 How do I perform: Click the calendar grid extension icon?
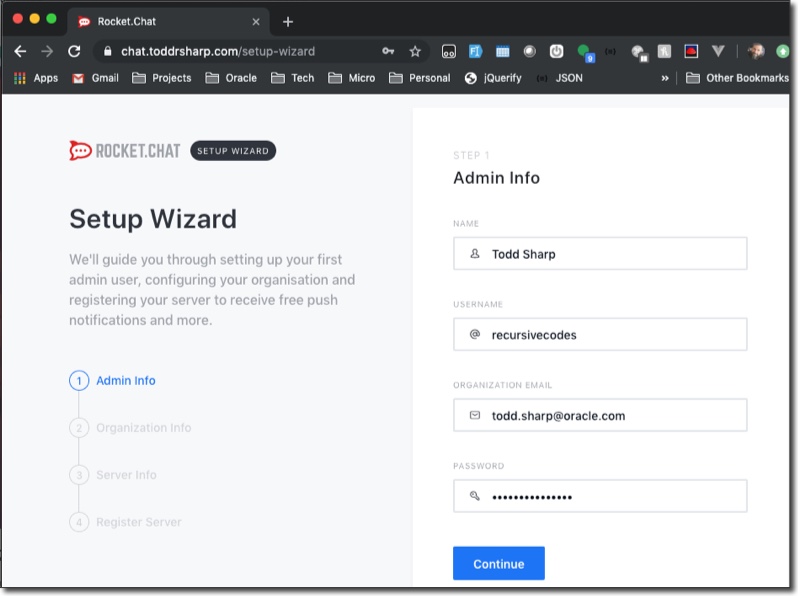tap(502, 51)
